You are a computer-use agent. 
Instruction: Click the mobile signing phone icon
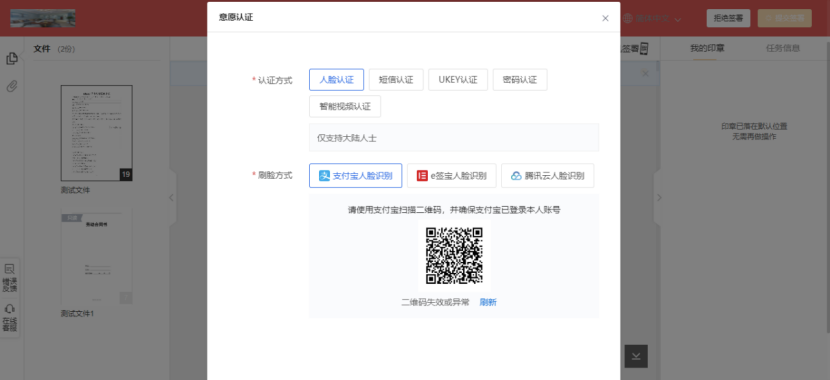(644, 49)
